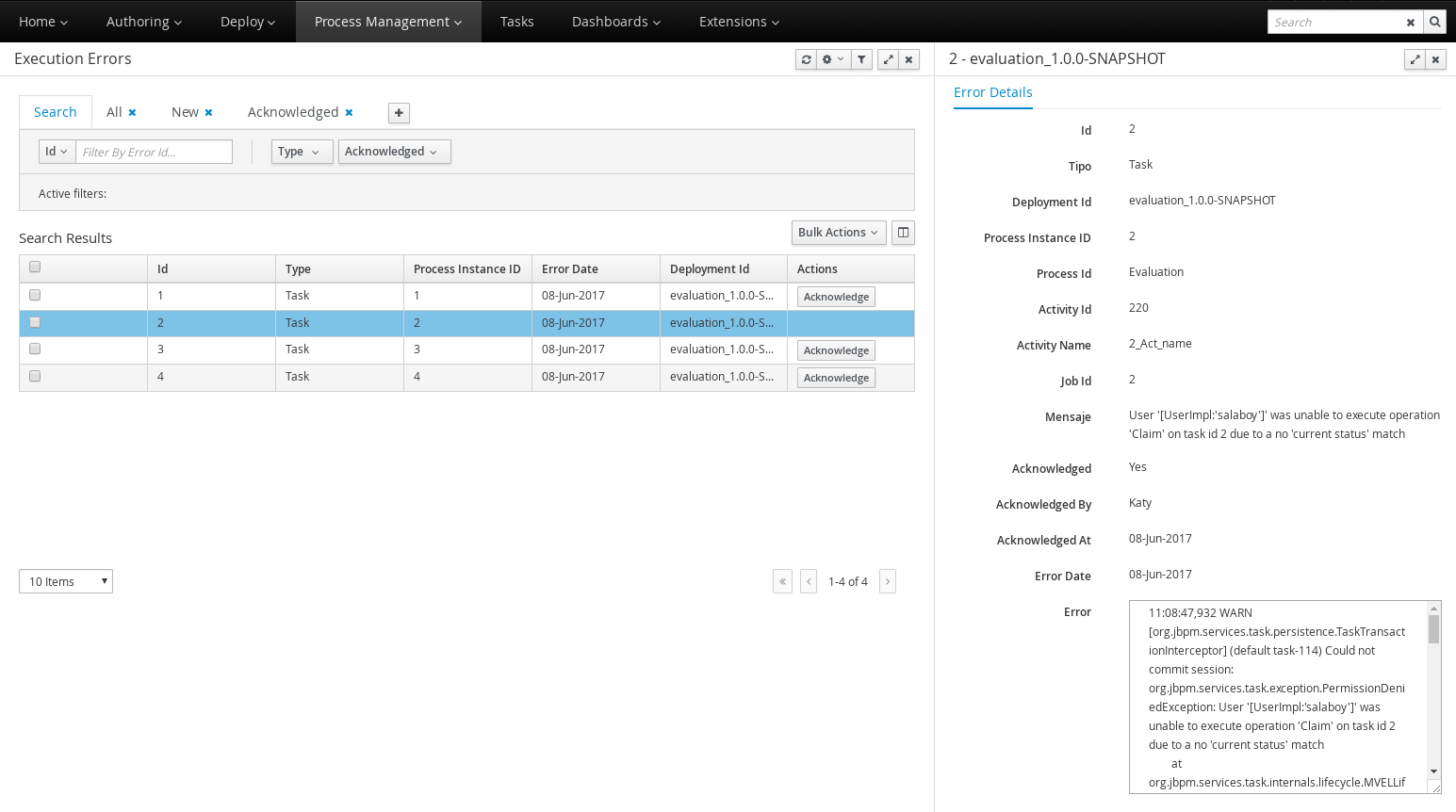Click the filter funnel icon

tap(861, 59)
